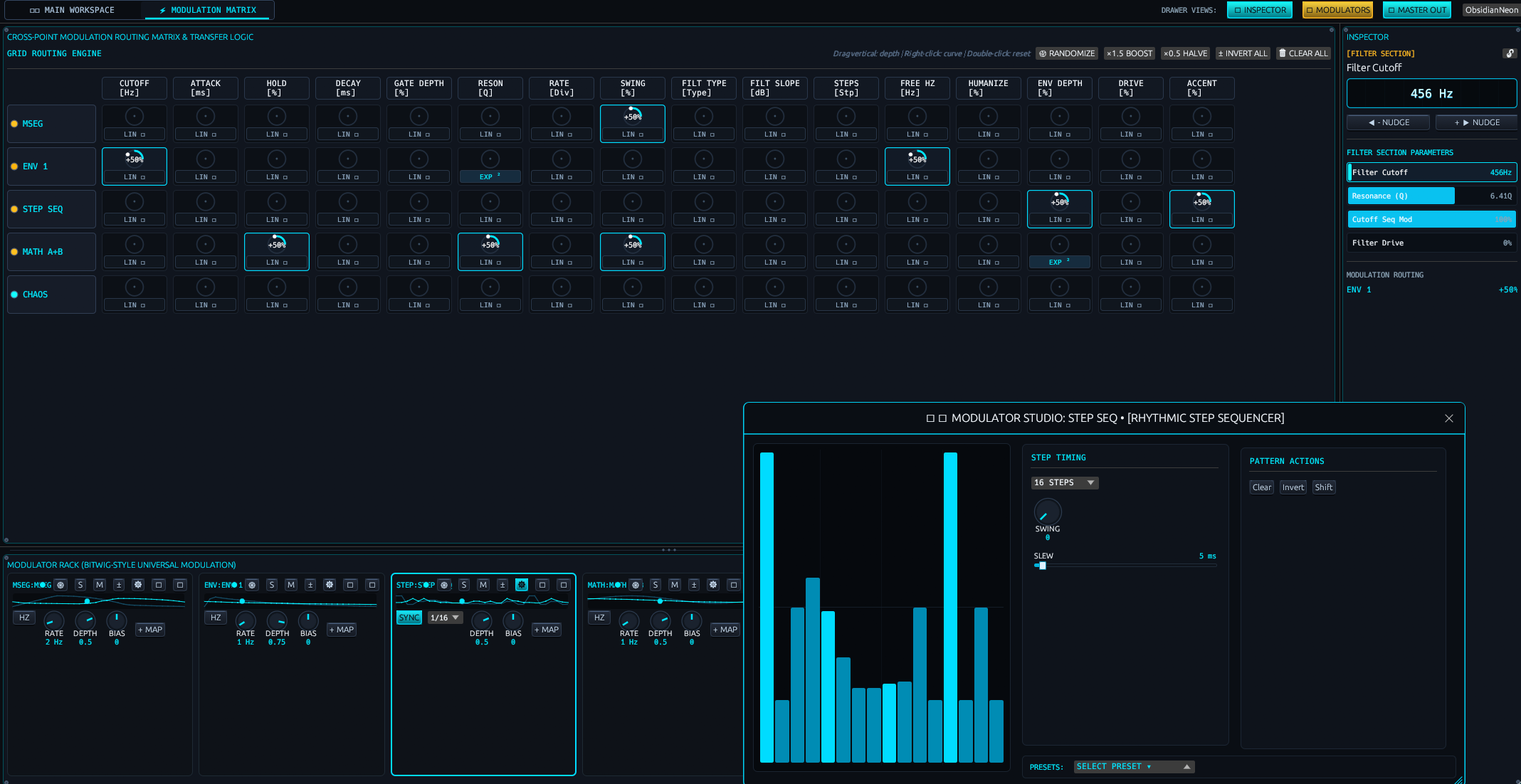
Task: Click the Resonance (Q) parameter bar
Action: [x=1432, y=196]
